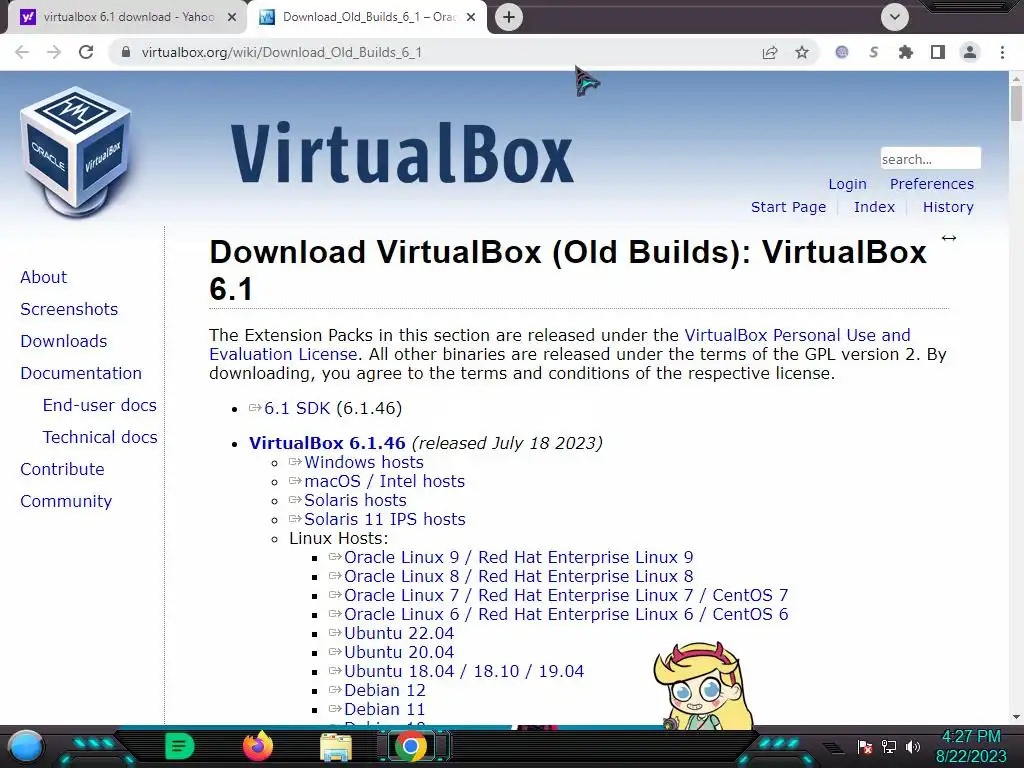Click the round purple extension icon

[x=842, y=52]
